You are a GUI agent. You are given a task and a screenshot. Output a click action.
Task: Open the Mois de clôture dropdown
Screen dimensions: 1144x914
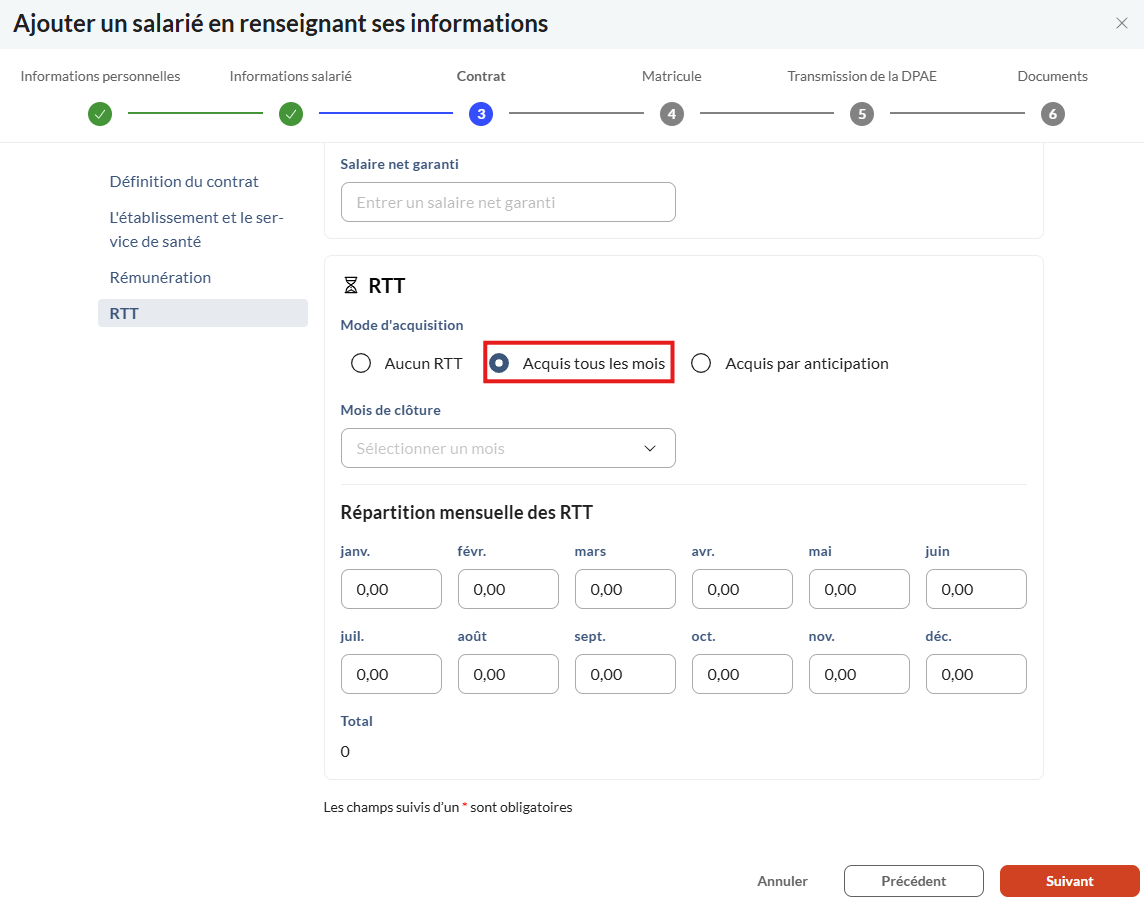(x=508, y=448)
